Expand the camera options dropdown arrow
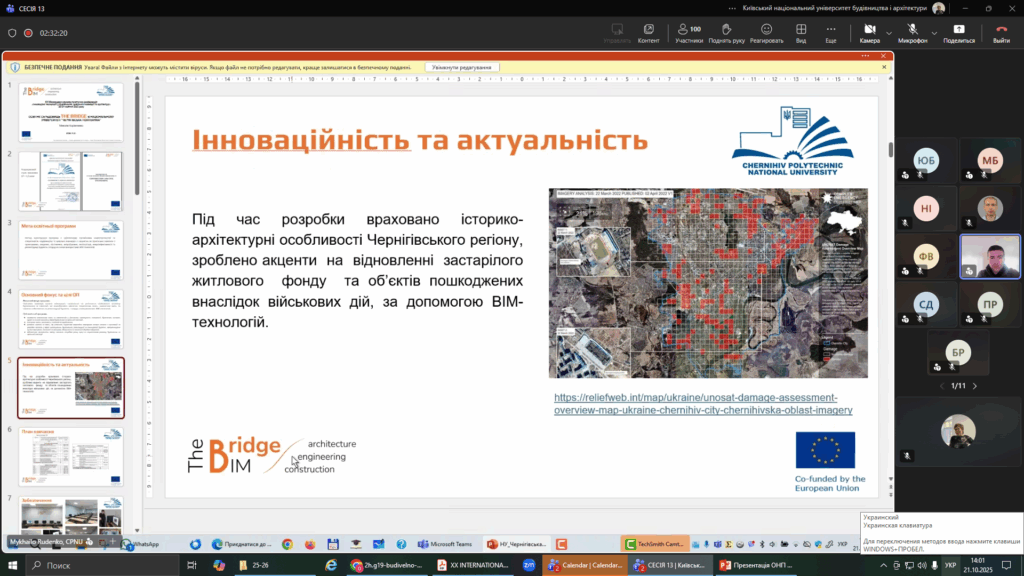This screenshot has height=576, width=1024. click(889, 33)
